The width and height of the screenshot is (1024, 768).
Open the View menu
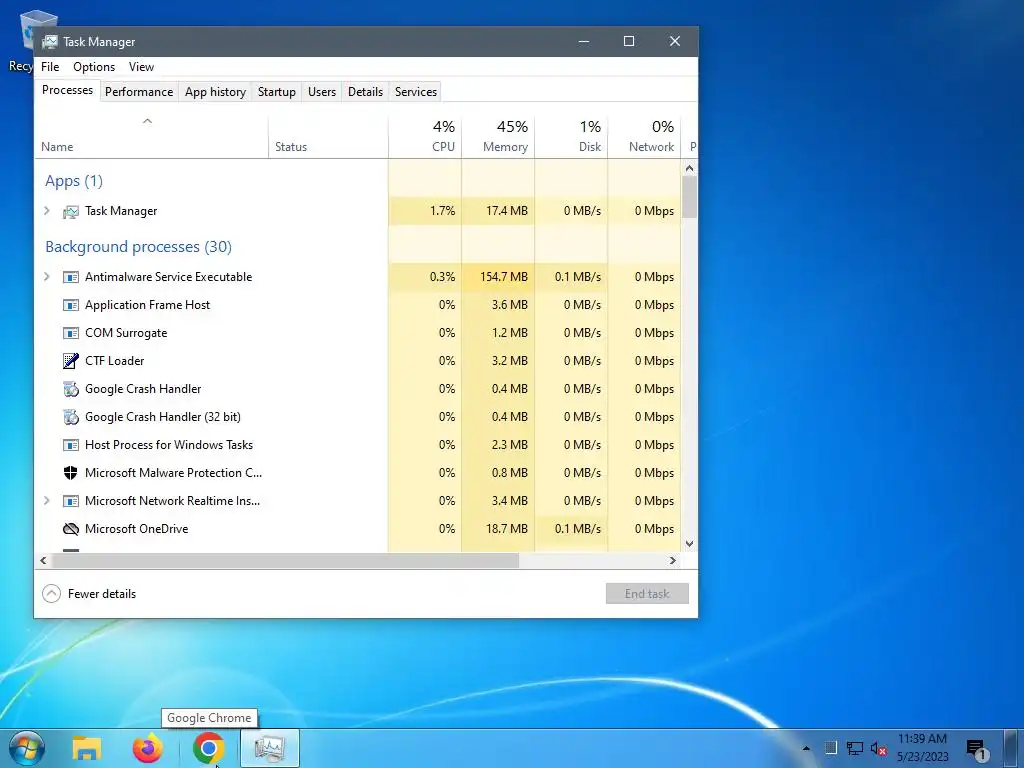click(x=141, y=67)
